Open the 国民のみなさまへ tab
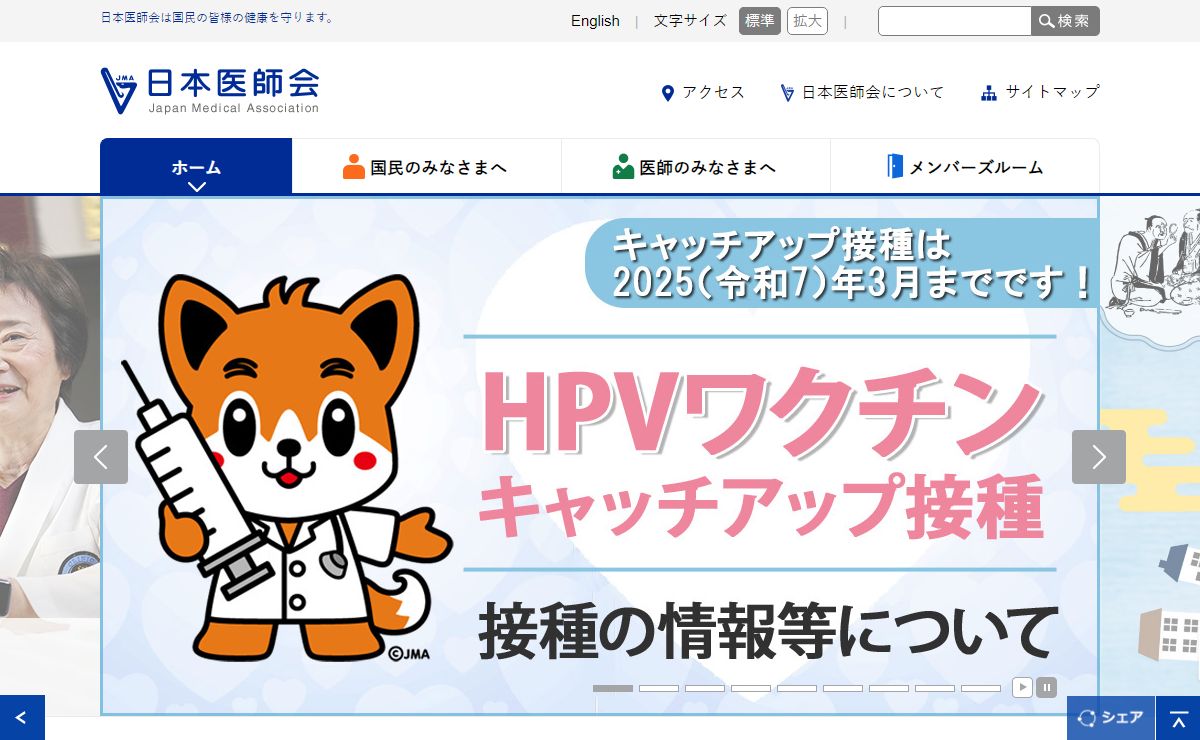The width and height of the screenshot is (1200, 740). pyautogui.click(x=426, y=167)
